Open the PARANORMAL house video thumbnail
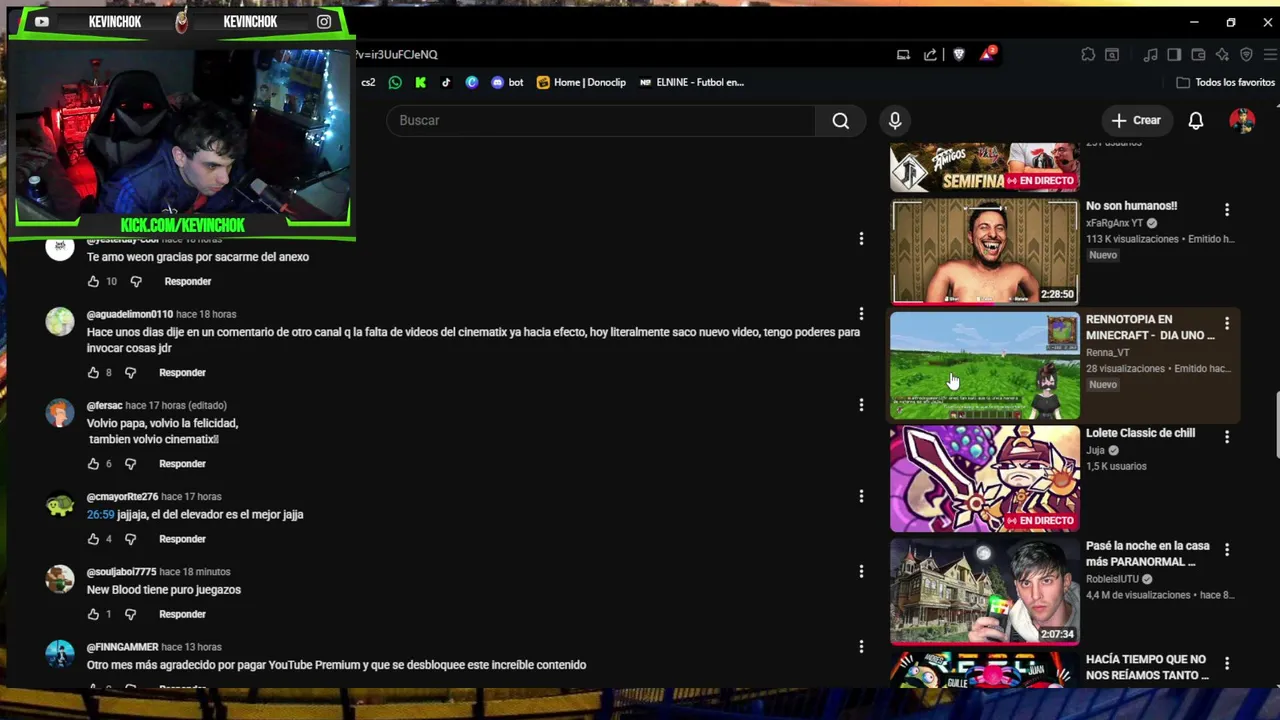The height and width of the screenshot is (720, 1280). (x=985, y=592)
